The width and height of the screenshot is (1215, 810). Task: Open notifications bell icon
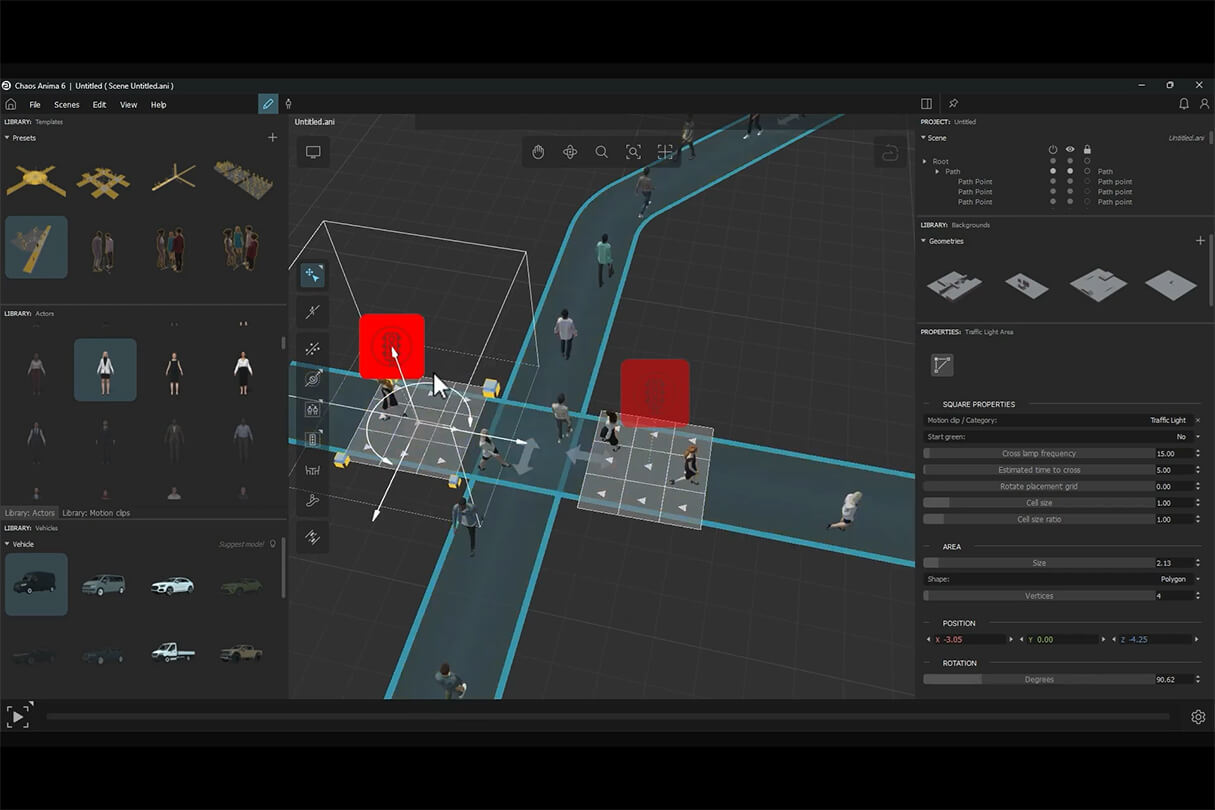coord(1184,104)
